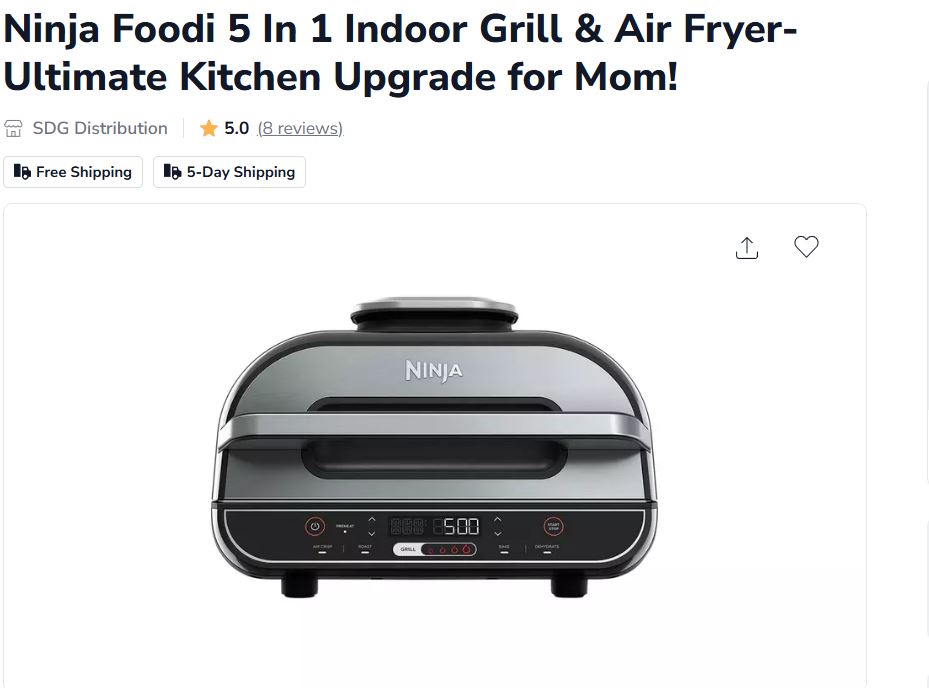Select the Free Shipping label text
Image resolution: width=929 pixels, height=688 pixels.
coord(84,172)
